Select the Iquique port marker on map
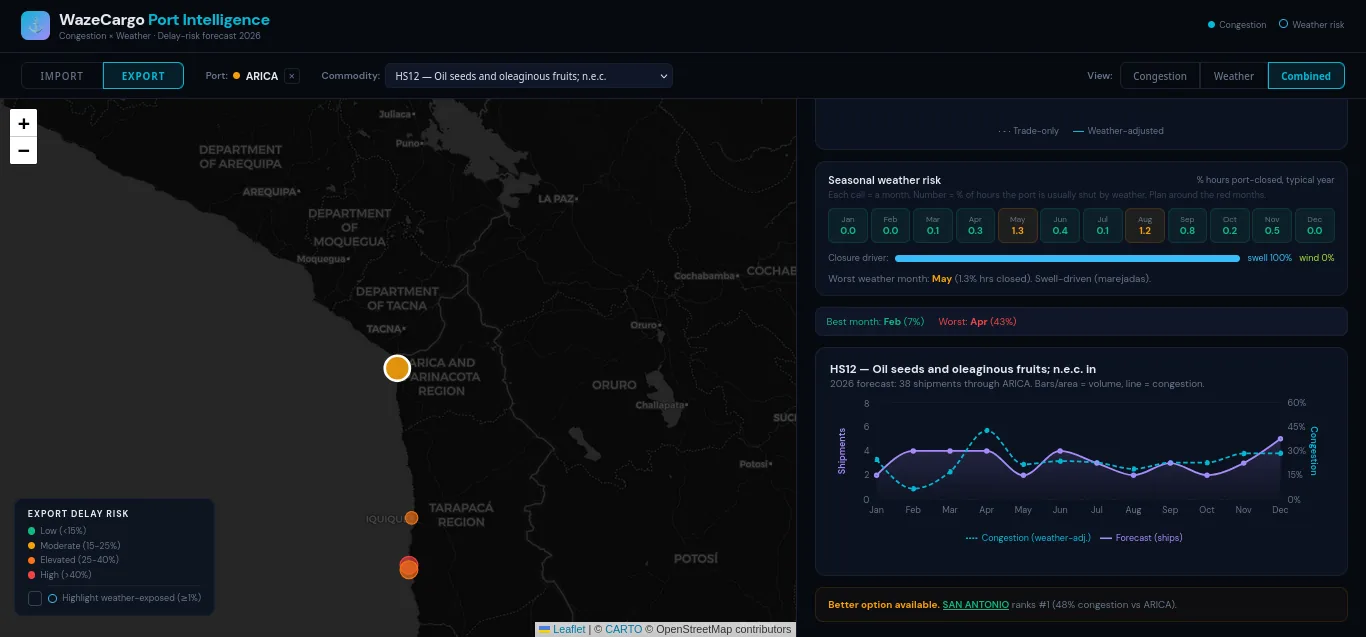The width and height of the screenshot is (1366, 637). pyautogui.click(x=411, y=518)
